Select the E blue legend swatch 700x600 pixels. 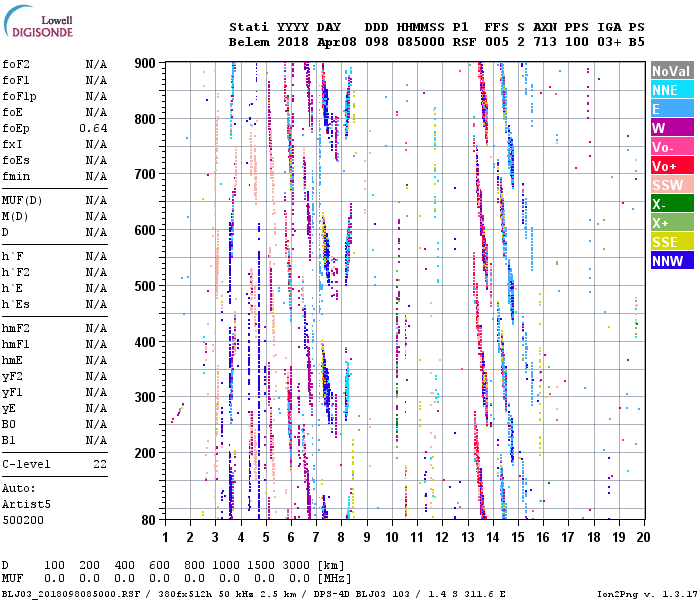672,109
